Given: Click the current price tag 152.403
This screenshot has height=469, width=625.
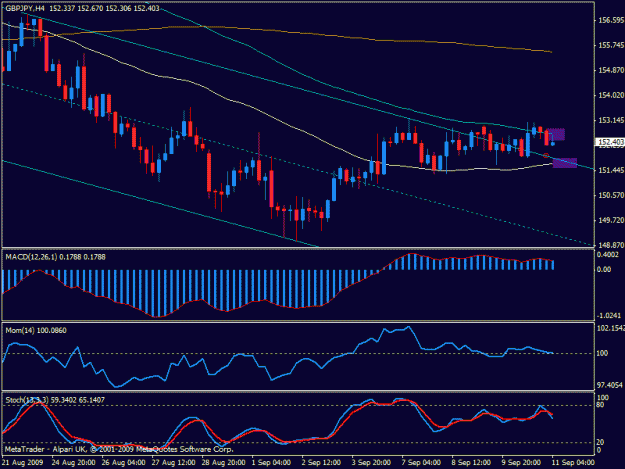Looking at the screenshot, I should tap(610, 142).
